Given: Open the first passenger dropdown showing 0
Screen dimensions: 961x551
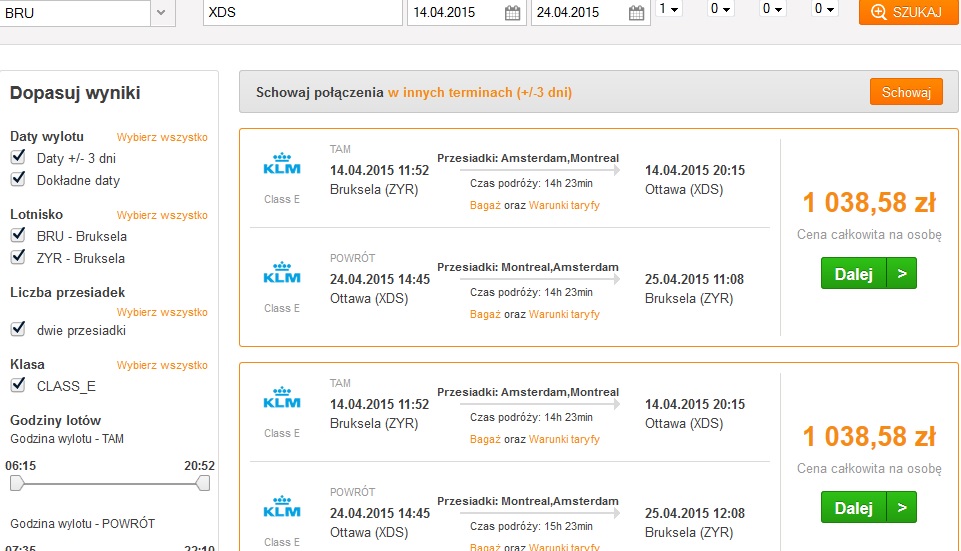Looking at the screenshot, I should point(721,9).
